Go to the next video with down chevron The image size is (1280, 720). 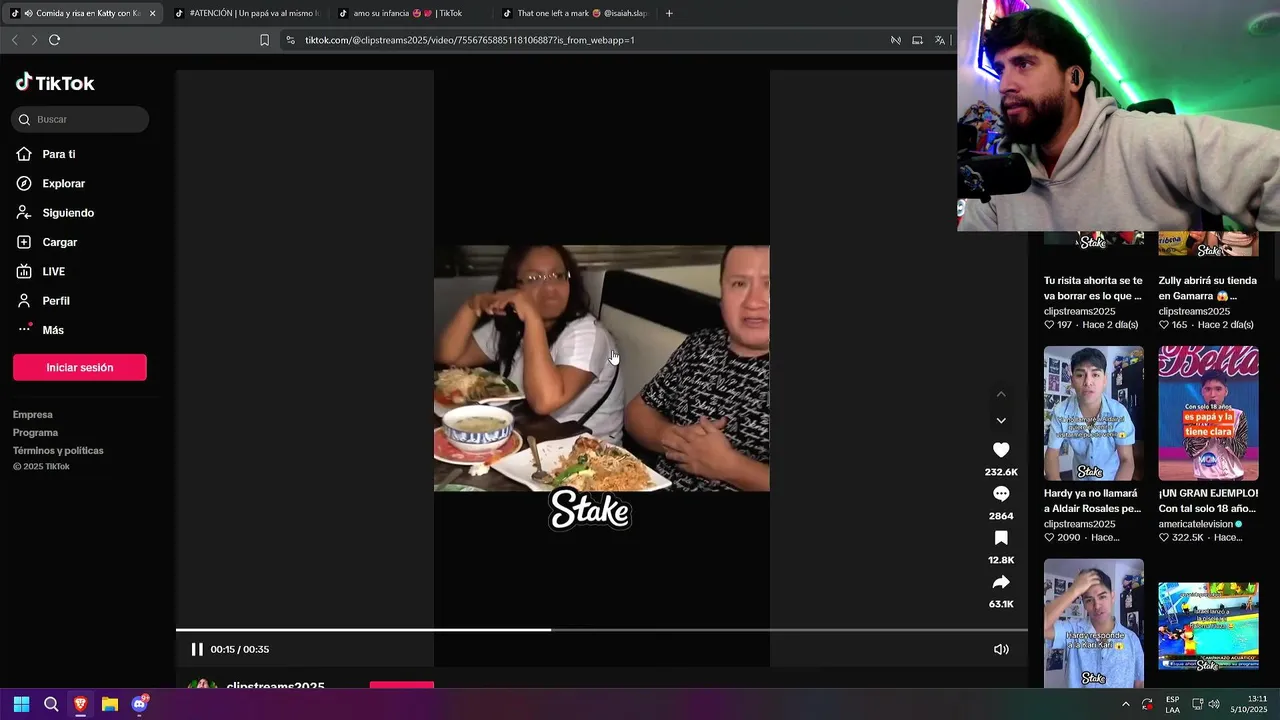(x=1001, y=421)
